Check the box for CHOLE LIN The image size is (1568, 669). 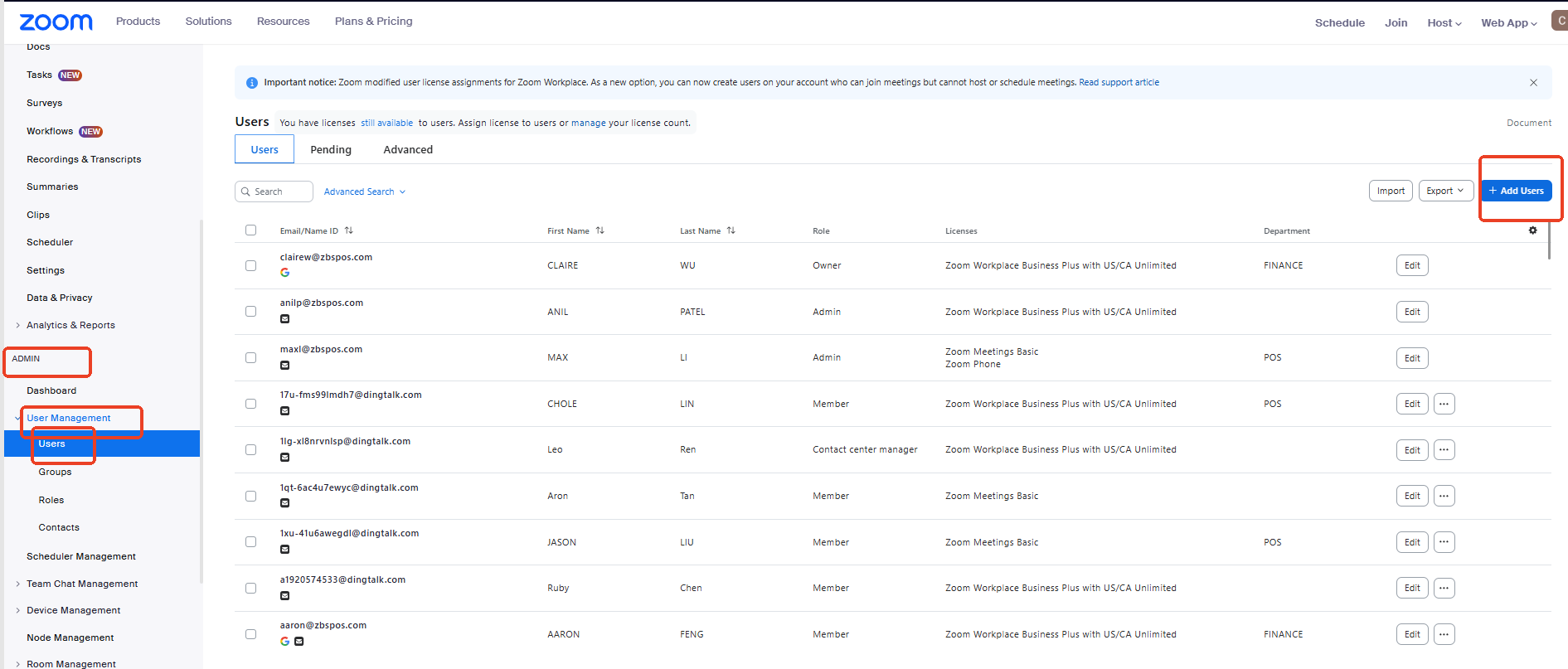coord(251,404)
